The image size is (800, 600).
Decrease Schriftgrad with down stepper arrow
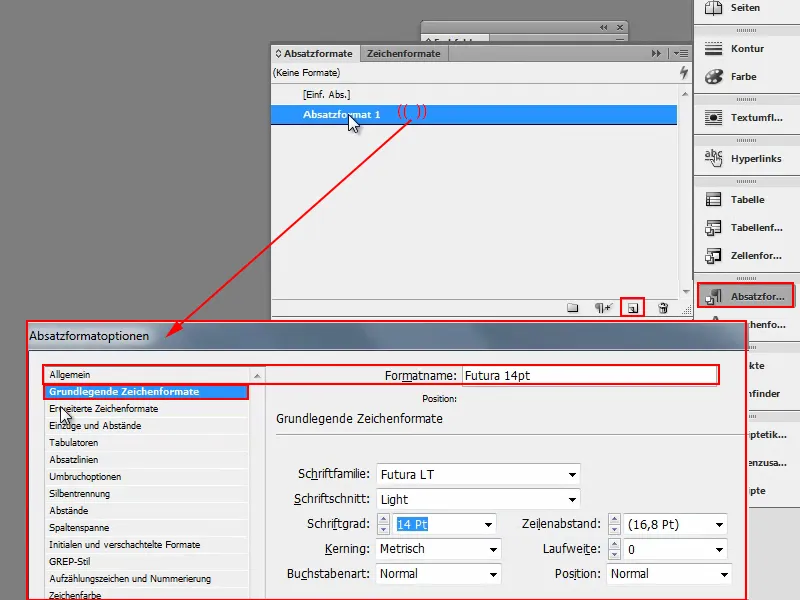pyautogui.click(x=384, y=529)
